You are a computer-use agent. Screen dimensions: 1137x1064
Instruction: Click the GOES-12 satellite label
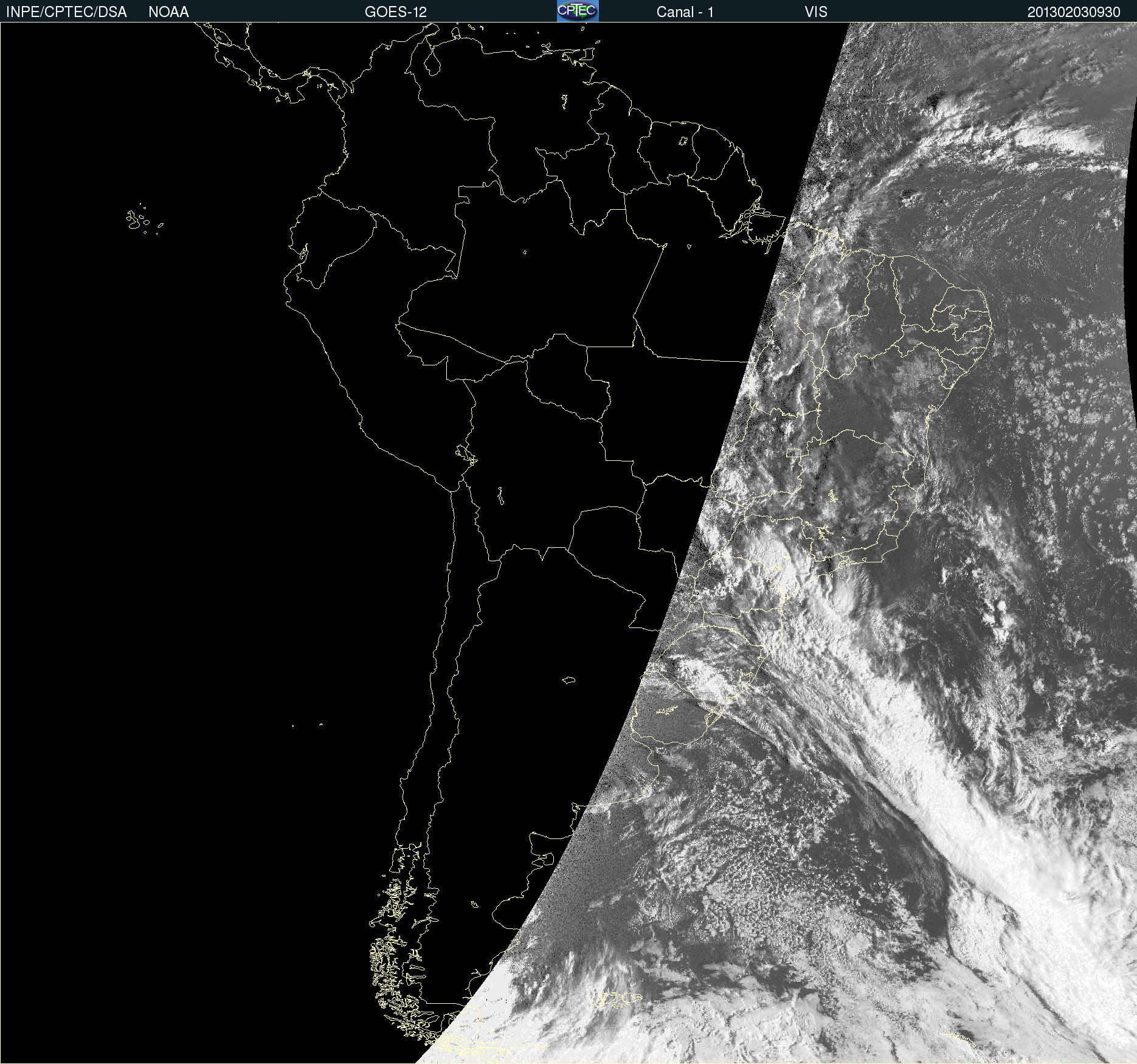pyautogui.click(x=396, y=12)
